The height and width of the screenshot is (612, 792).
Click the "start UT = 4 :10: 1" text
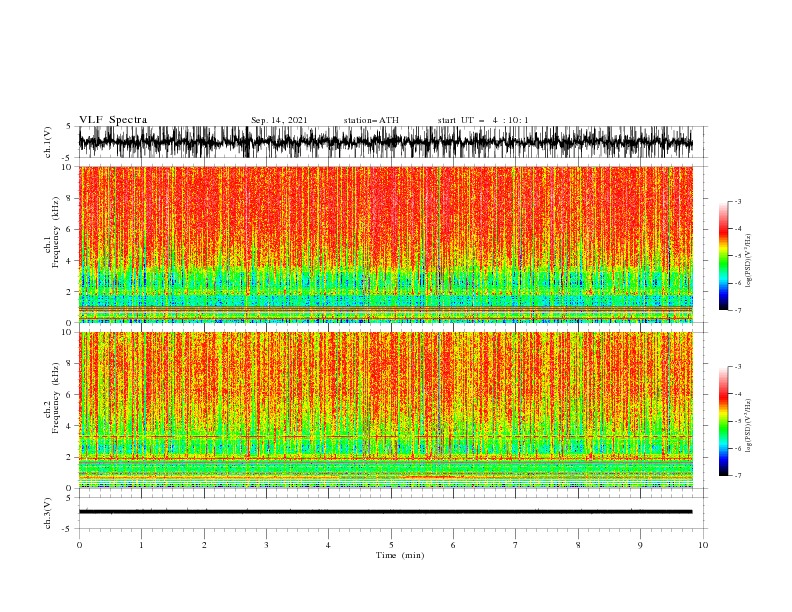click(483, 120)
